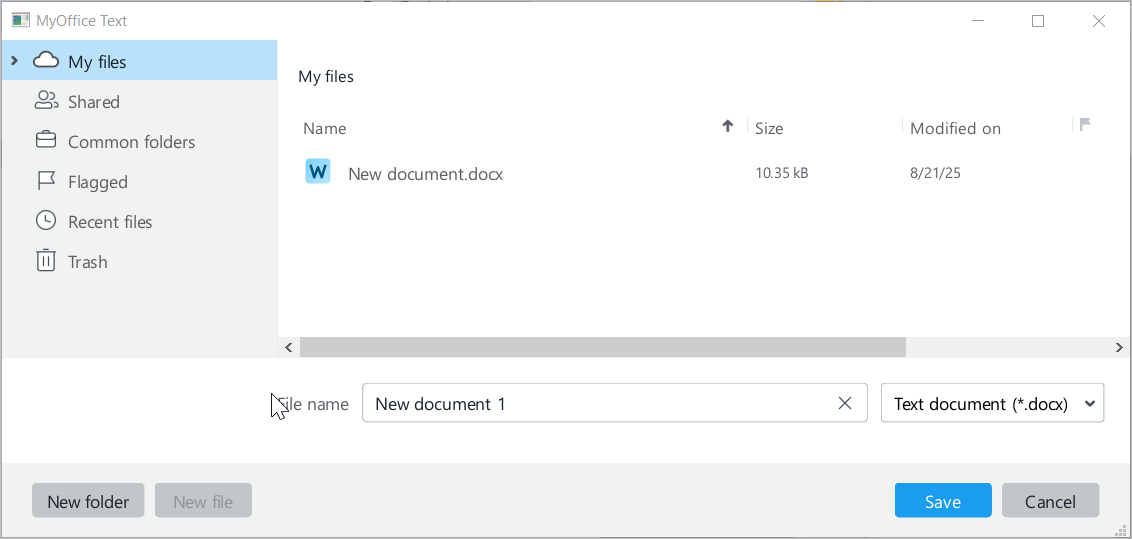Screen dimensions: 1132x539
Task: Click the My files breadcrumb heading
Action: 326,76
